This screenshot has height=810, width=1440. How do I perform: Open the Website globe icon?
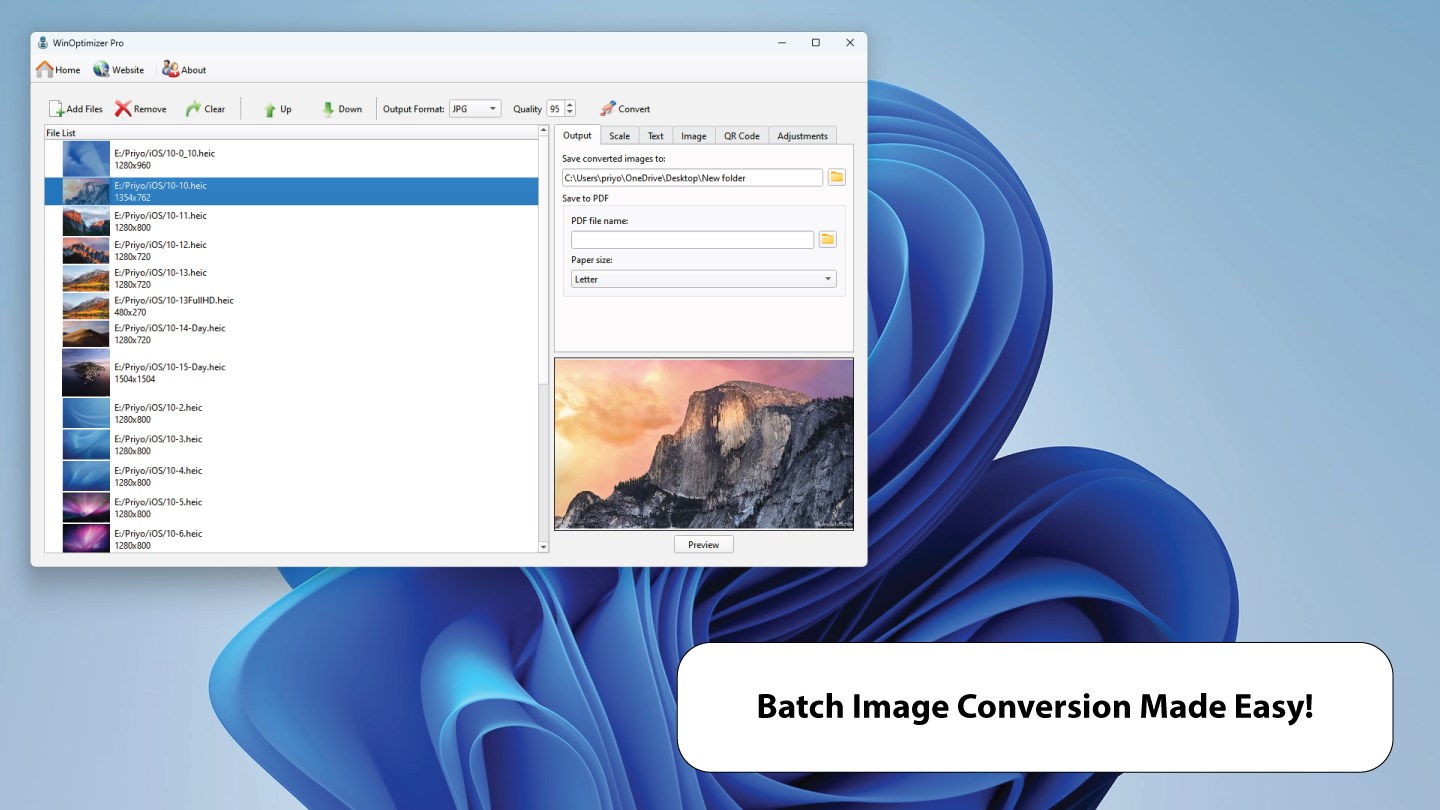101,70
